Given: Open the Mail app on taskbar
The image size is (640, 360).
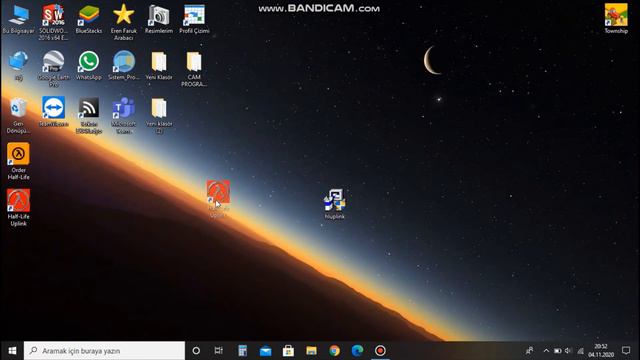Looking at the screenshot, I should tap(265, 351).
